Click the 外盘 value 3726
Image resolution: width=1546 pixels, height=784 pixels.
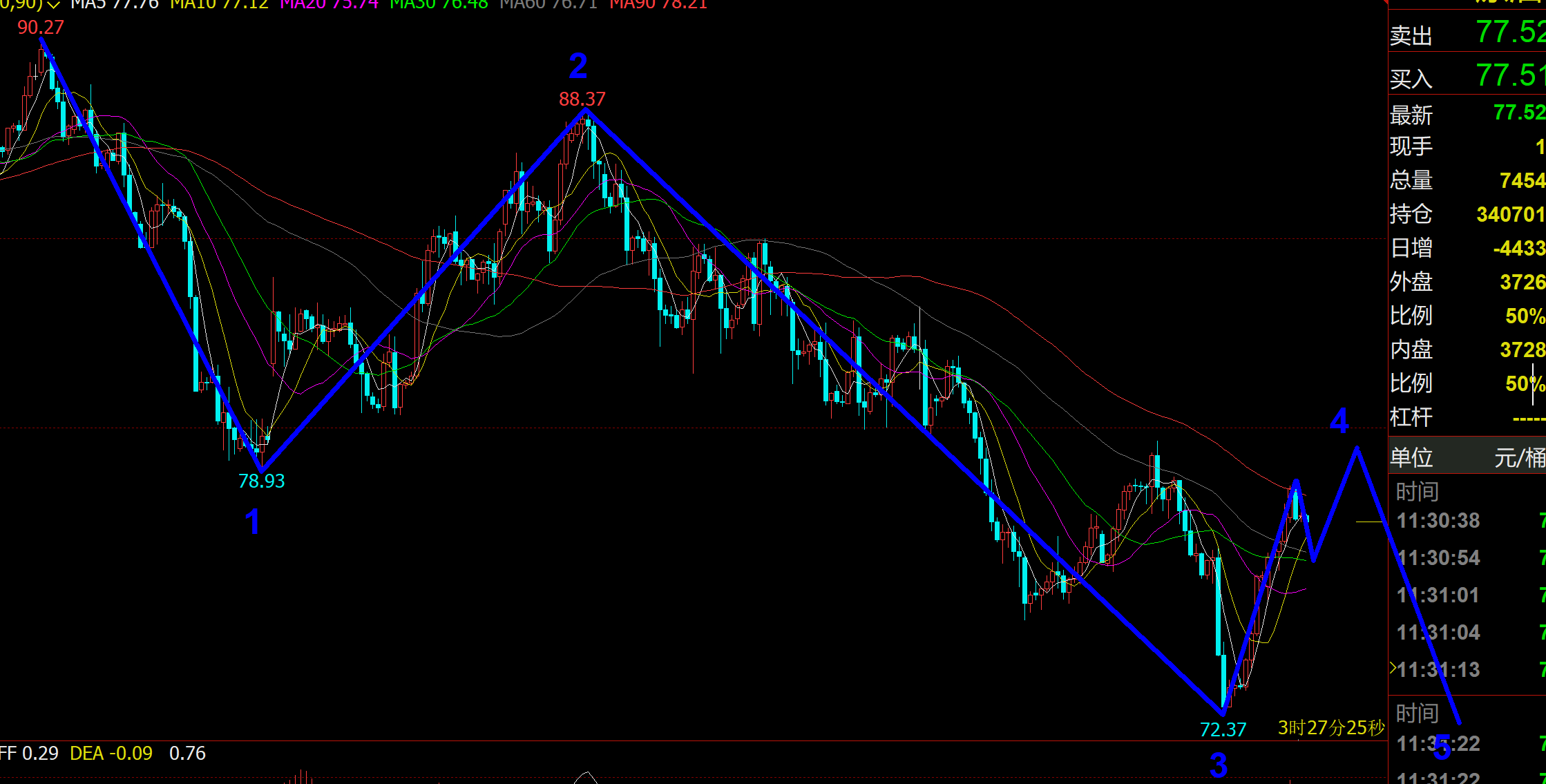pyautogui.click(x=1522, y=282)
